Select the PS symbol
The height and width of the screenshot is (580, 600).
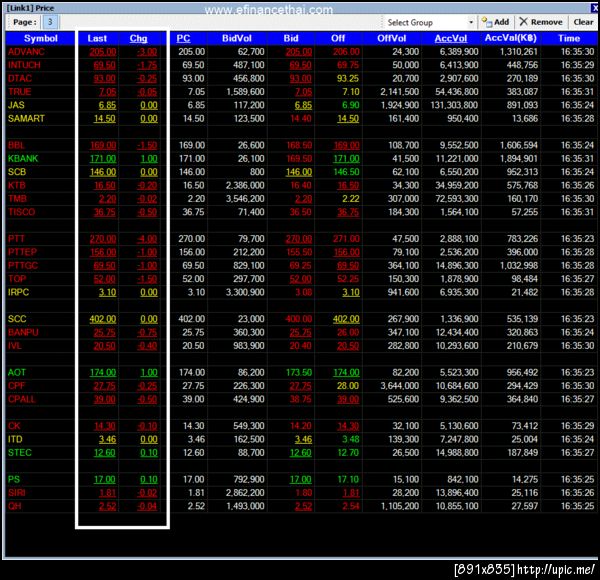tap(14, 479)
